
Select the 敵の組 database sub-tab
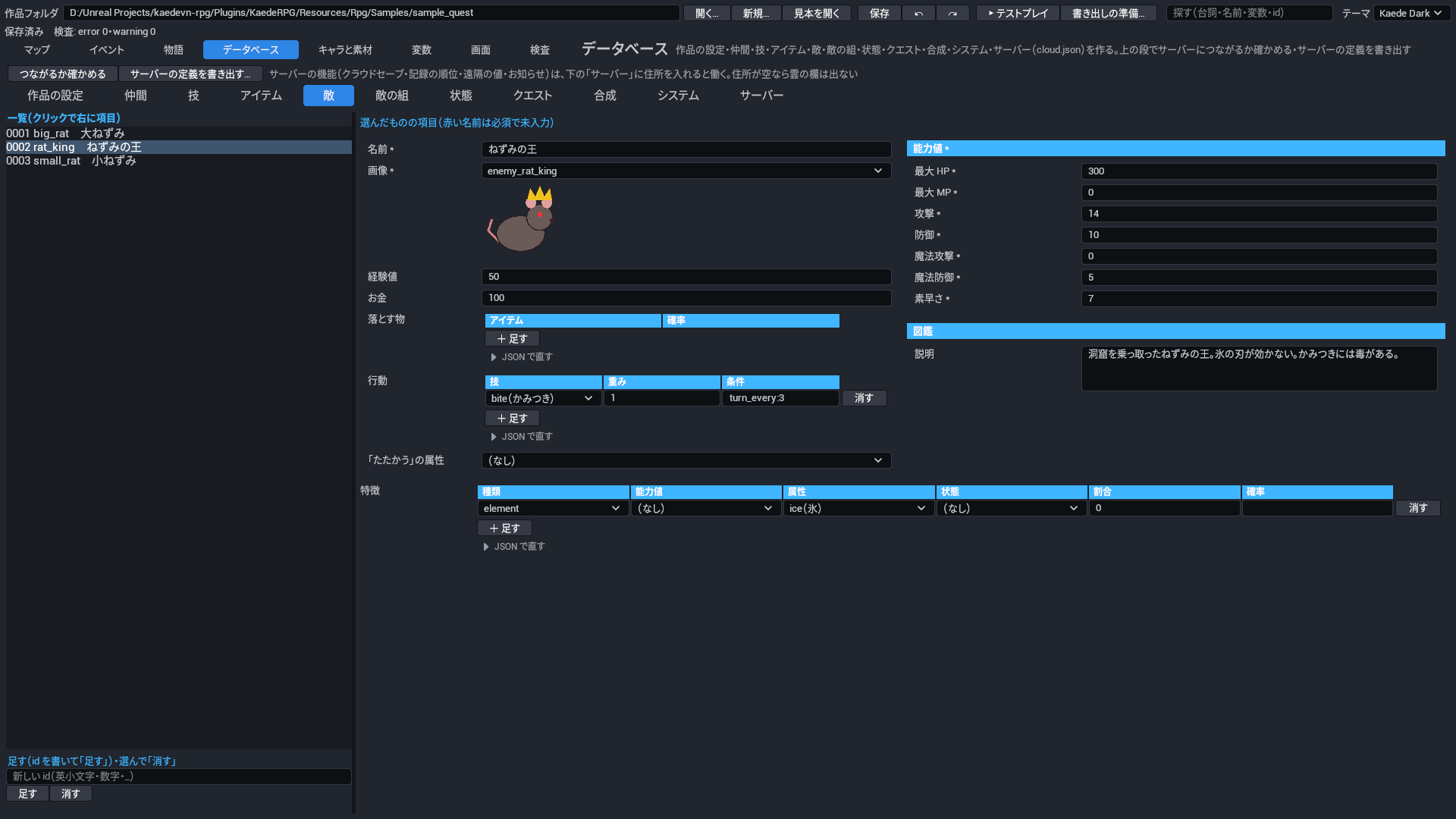click(x=391, y=96)
